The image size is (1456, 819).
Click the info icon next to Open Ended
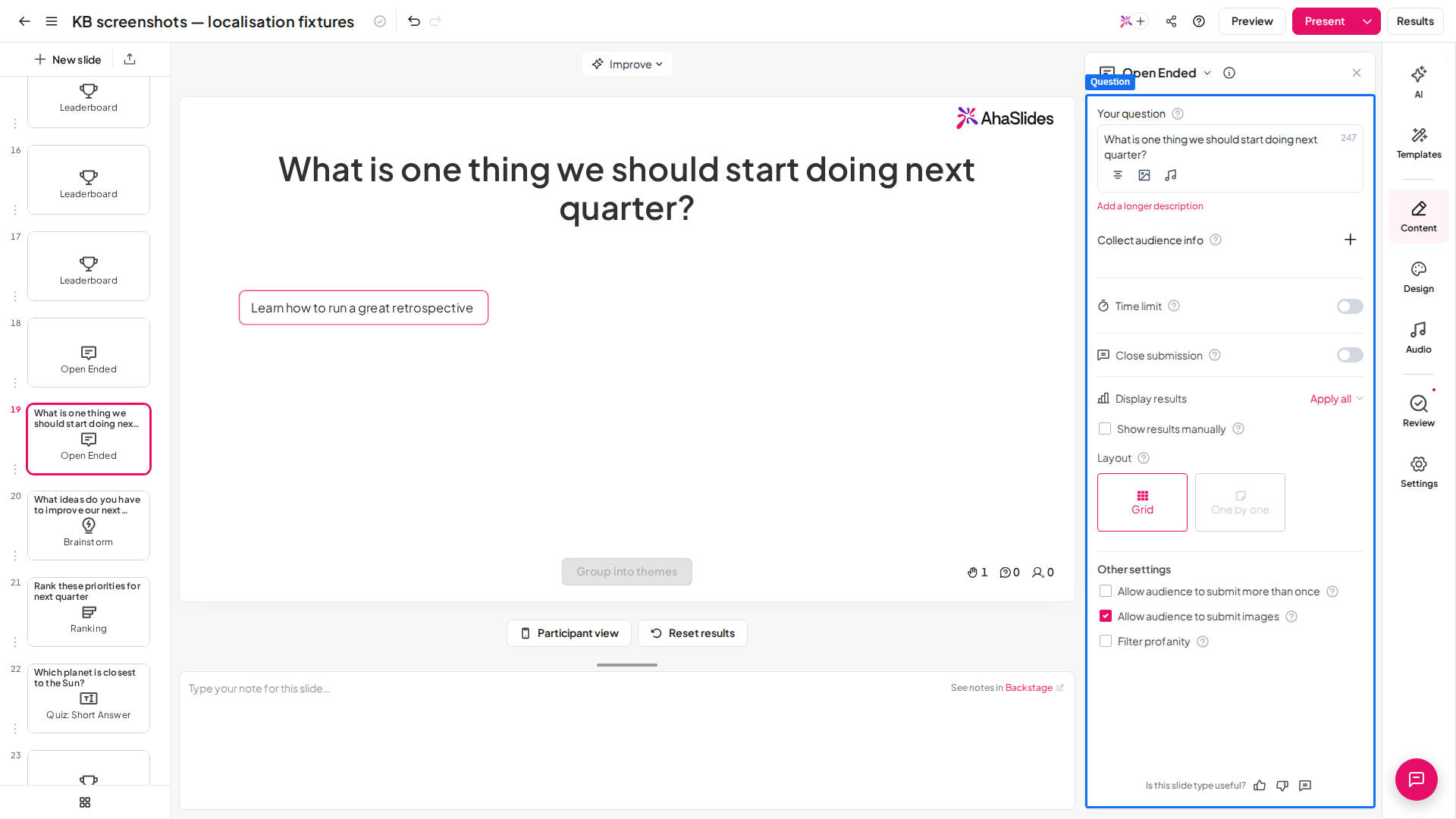tap(1229, 73)
